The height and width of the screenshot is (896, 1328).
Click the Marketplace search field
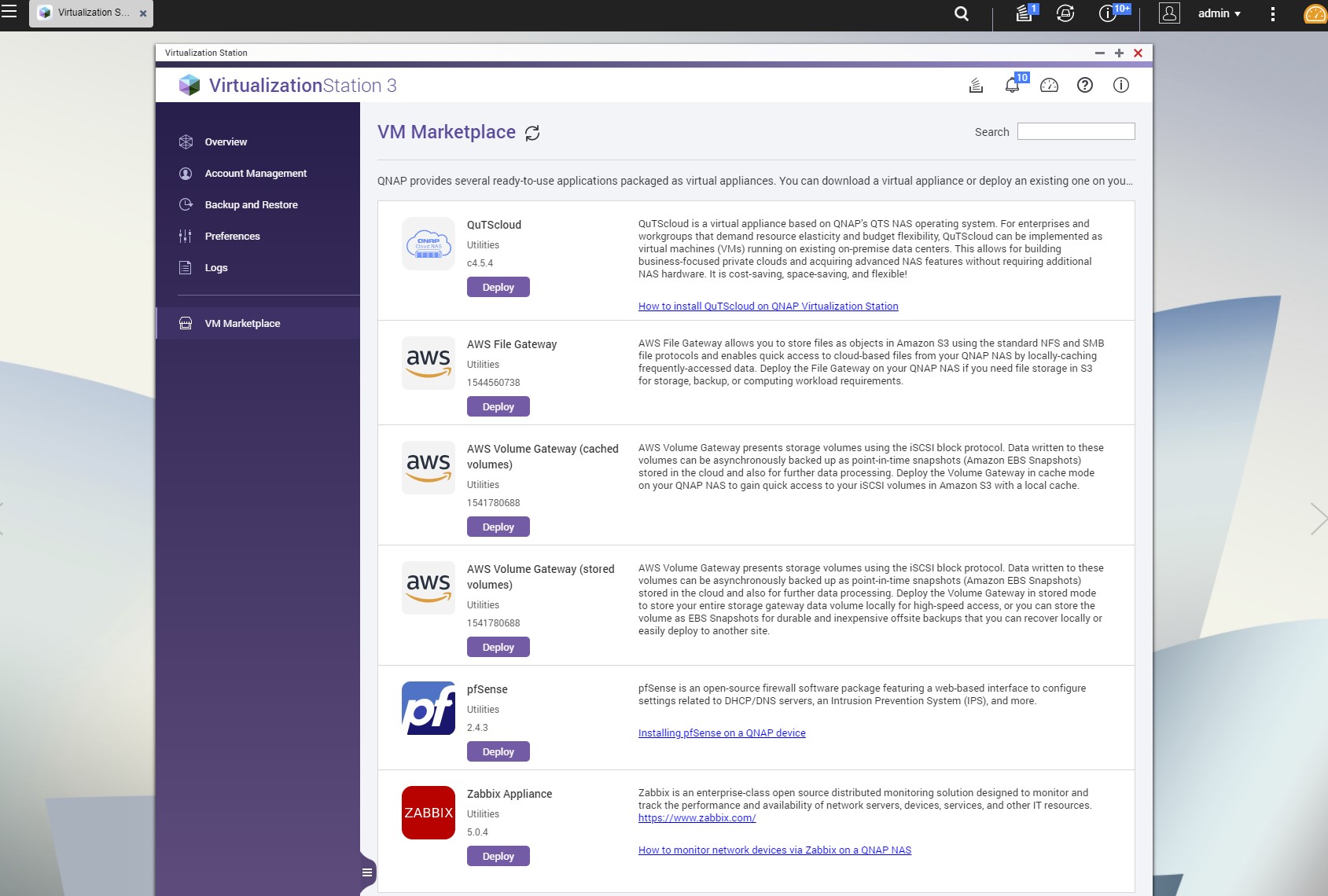point(1076,131)
